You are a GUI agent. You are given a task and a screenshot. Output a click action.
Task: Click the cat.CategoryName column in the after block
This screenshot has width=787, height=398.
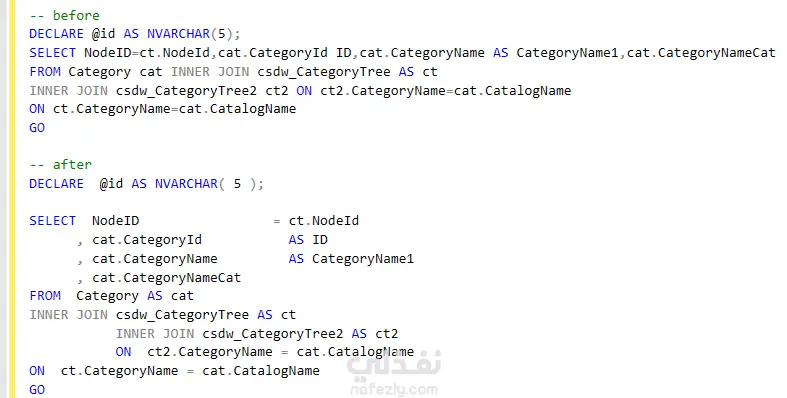[x=155, y=259]
